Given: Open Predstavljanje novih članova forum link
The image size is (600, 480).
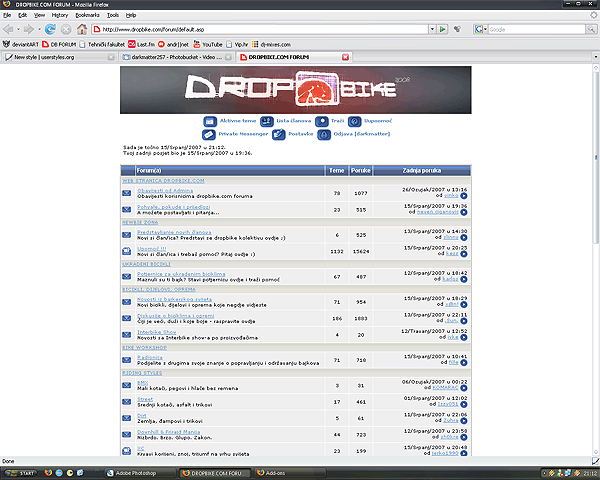Looking at the screenshot, I should click(x=174, y=232).
